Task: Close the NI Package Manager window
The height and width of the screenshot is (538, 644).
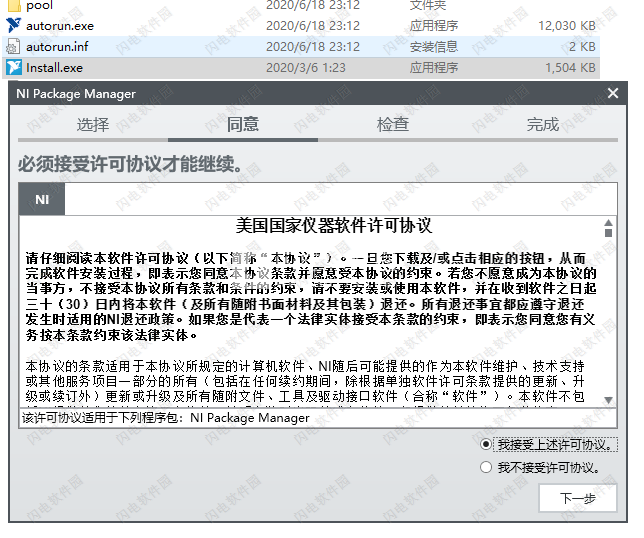Action: pyautogui.click(x=613, y=93)
